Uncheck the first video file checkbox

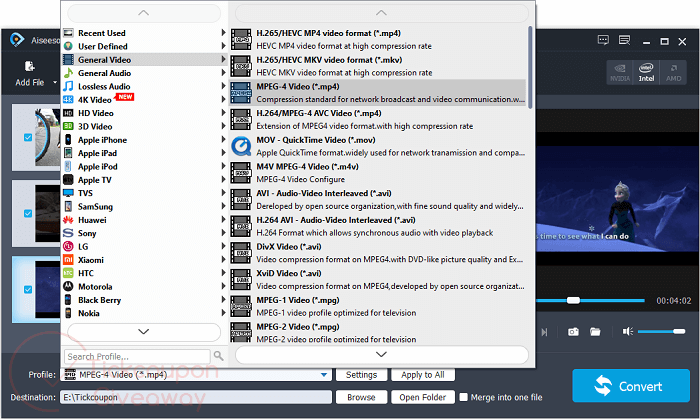[28, 137]
